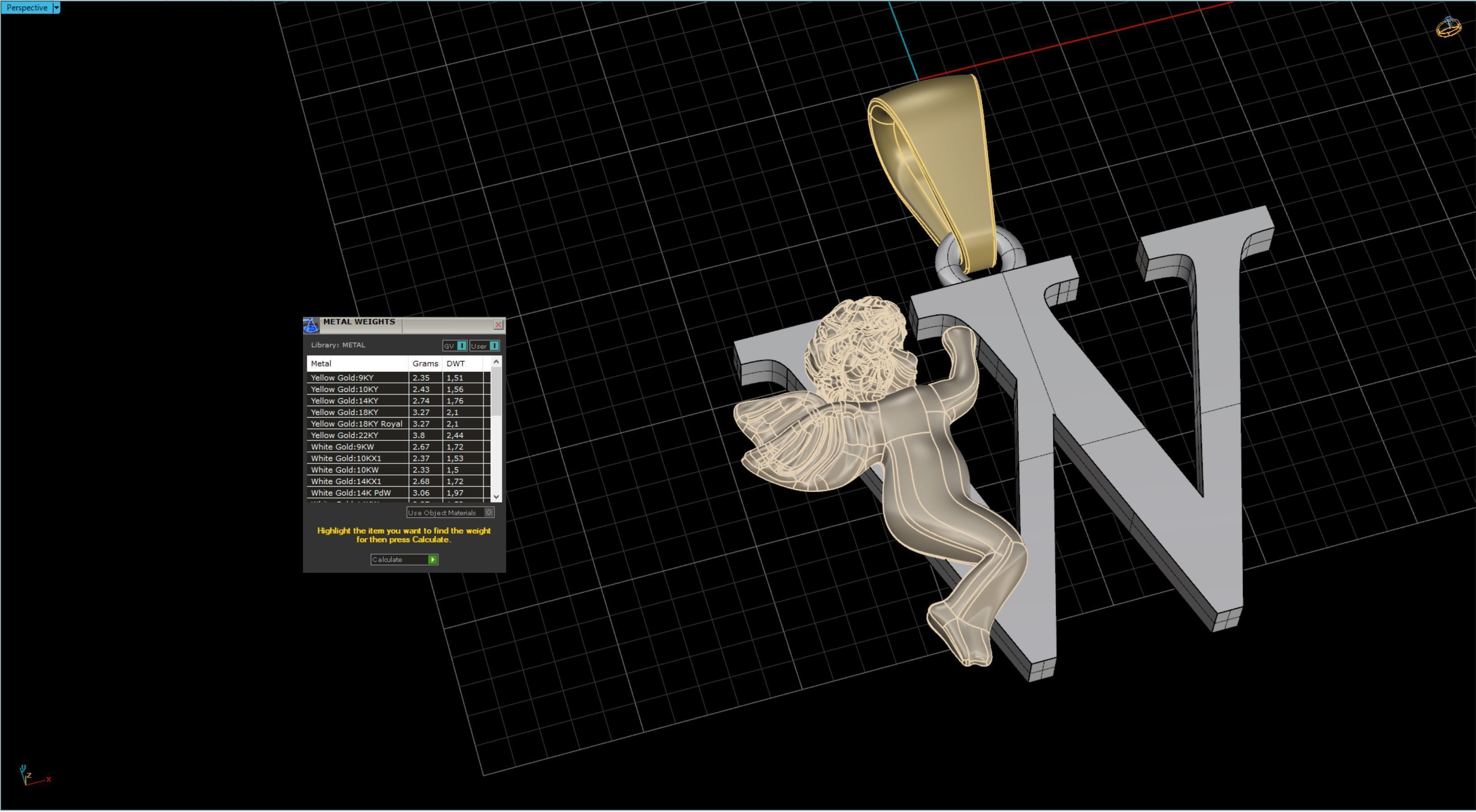This screenshot has height=812, width=1476.
Task: Click the cyan indicator icon next to GV
Action: pyautogui.click(x=462, y=345)
